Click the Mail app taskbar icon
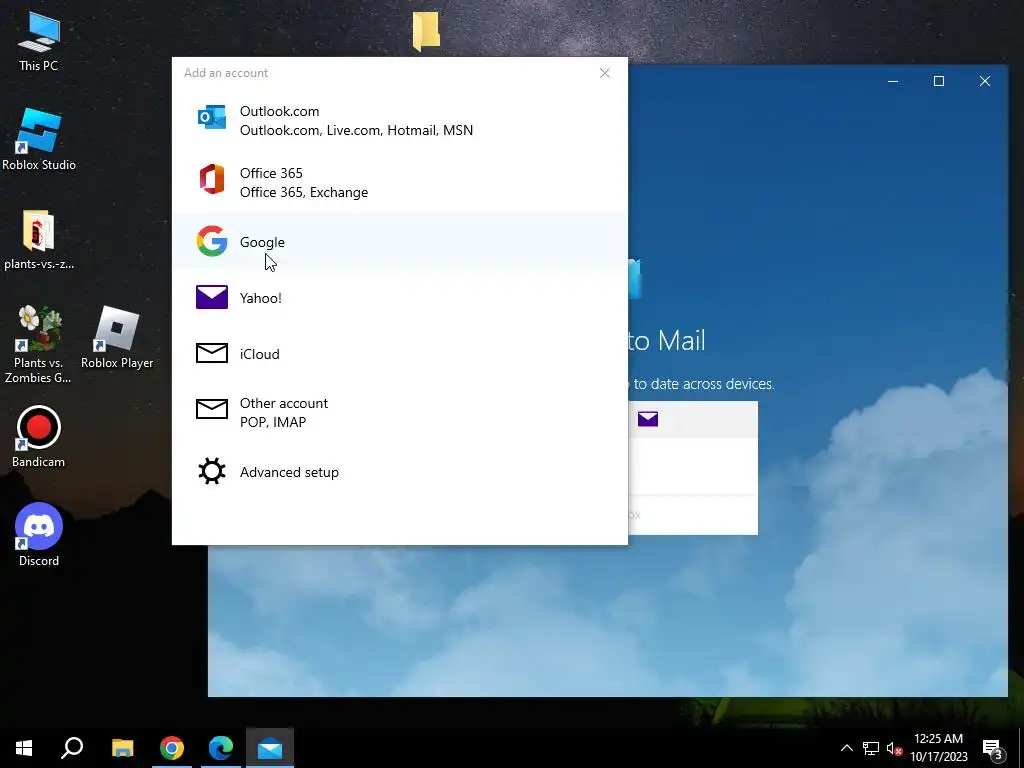This screenshot has width=1024, height=768. [270, 748]
